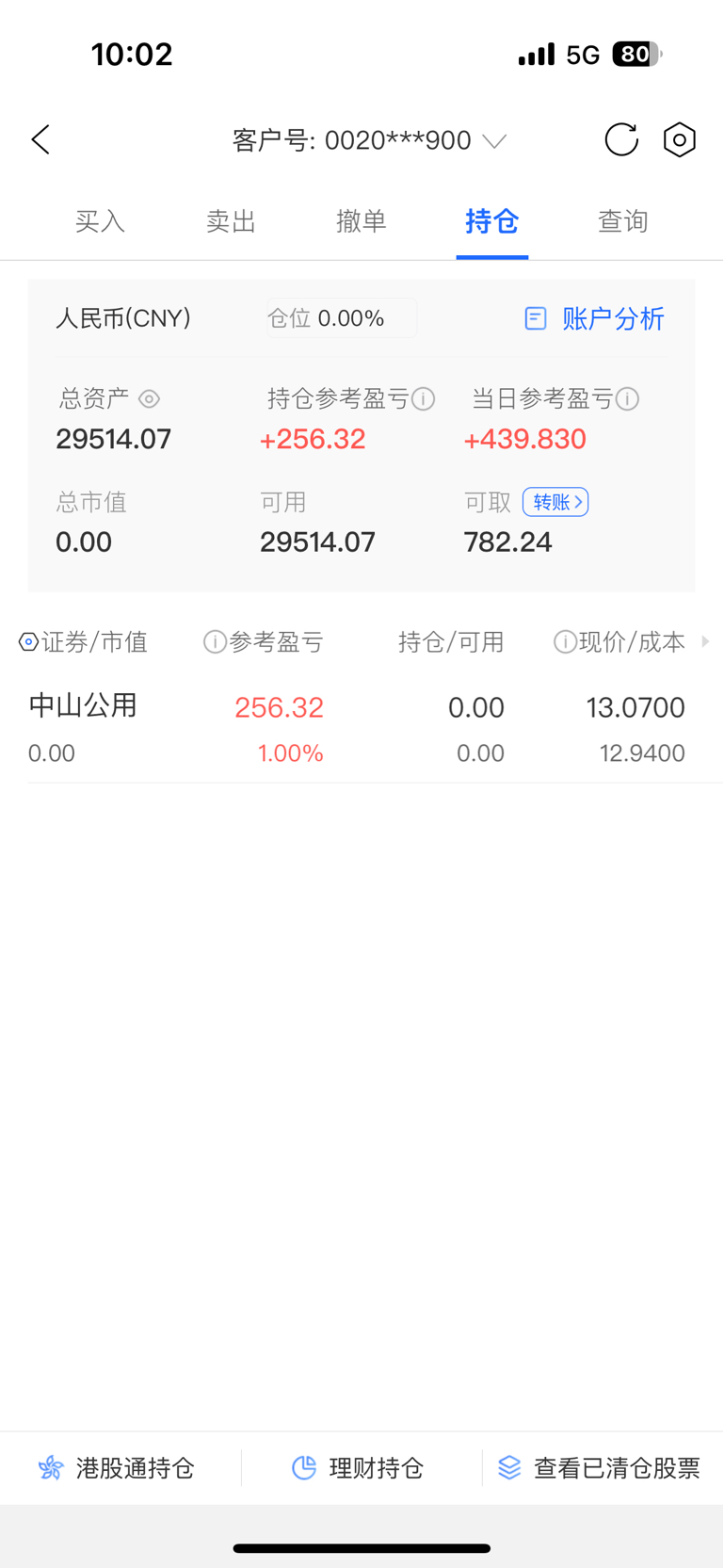Open the 仓位 0.00% selector box

[342, 318]
